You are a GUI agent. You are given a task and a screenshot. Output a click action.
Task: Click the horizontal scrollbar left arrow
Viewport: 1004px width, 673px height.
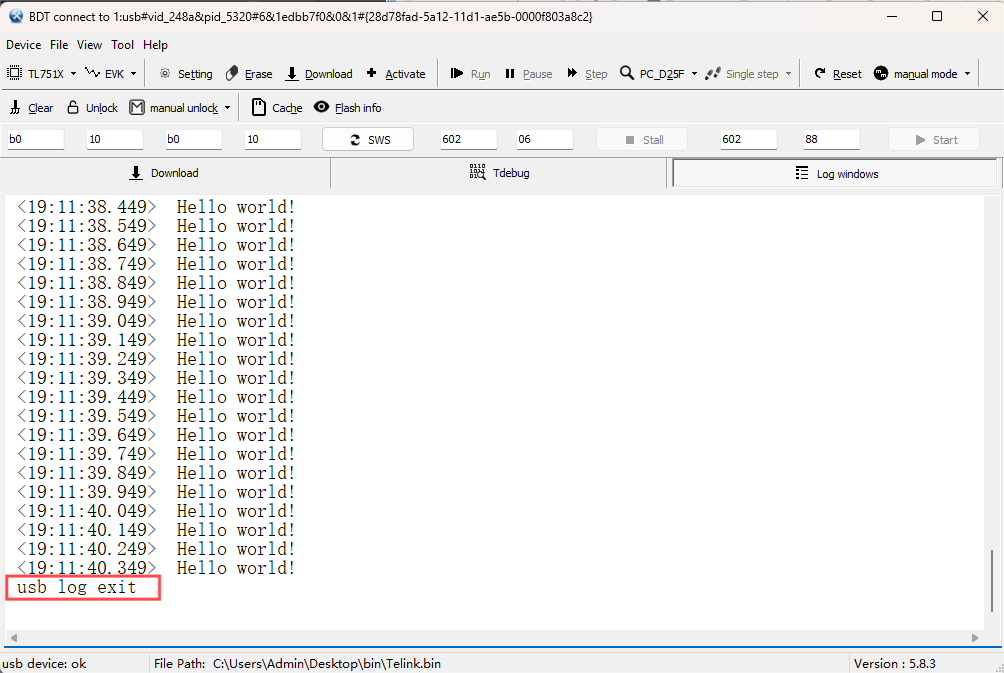(13, 638)
